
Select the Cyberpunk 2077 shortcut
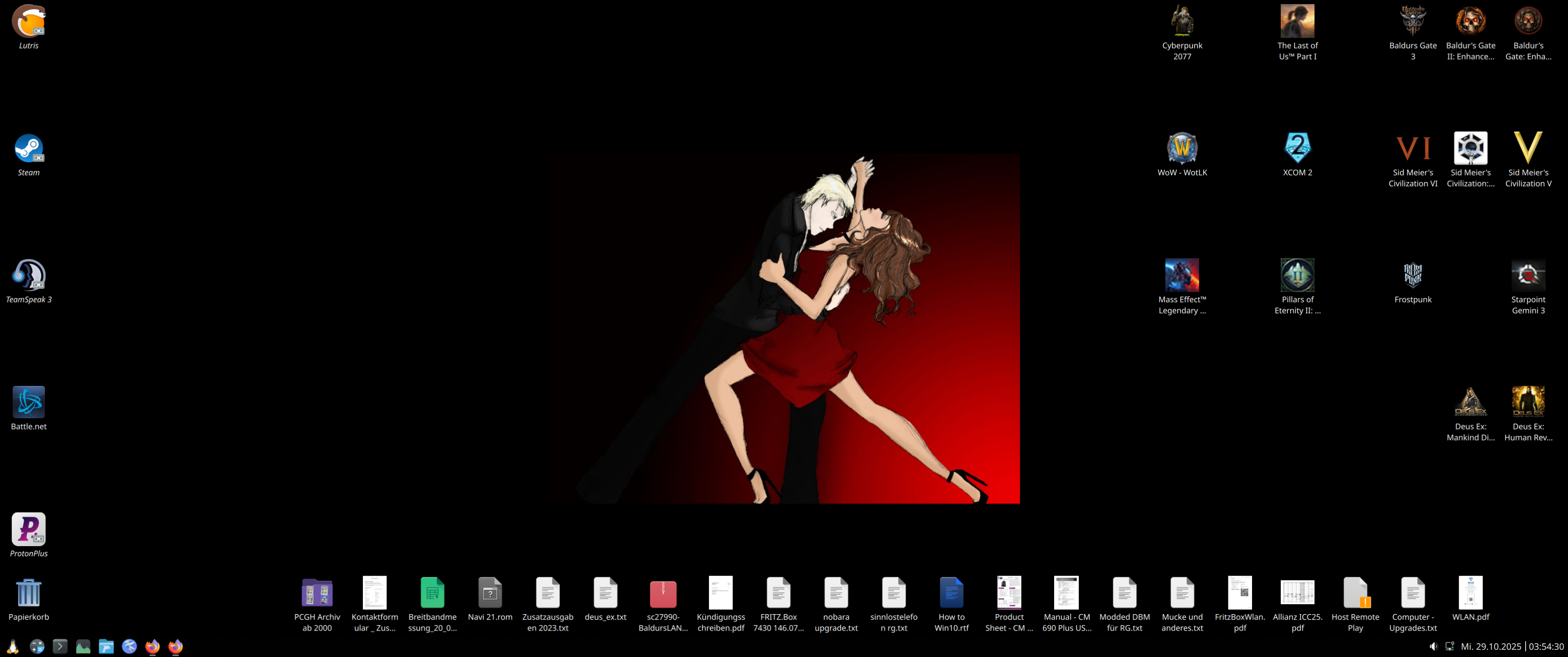click(x=1181, y=22)
